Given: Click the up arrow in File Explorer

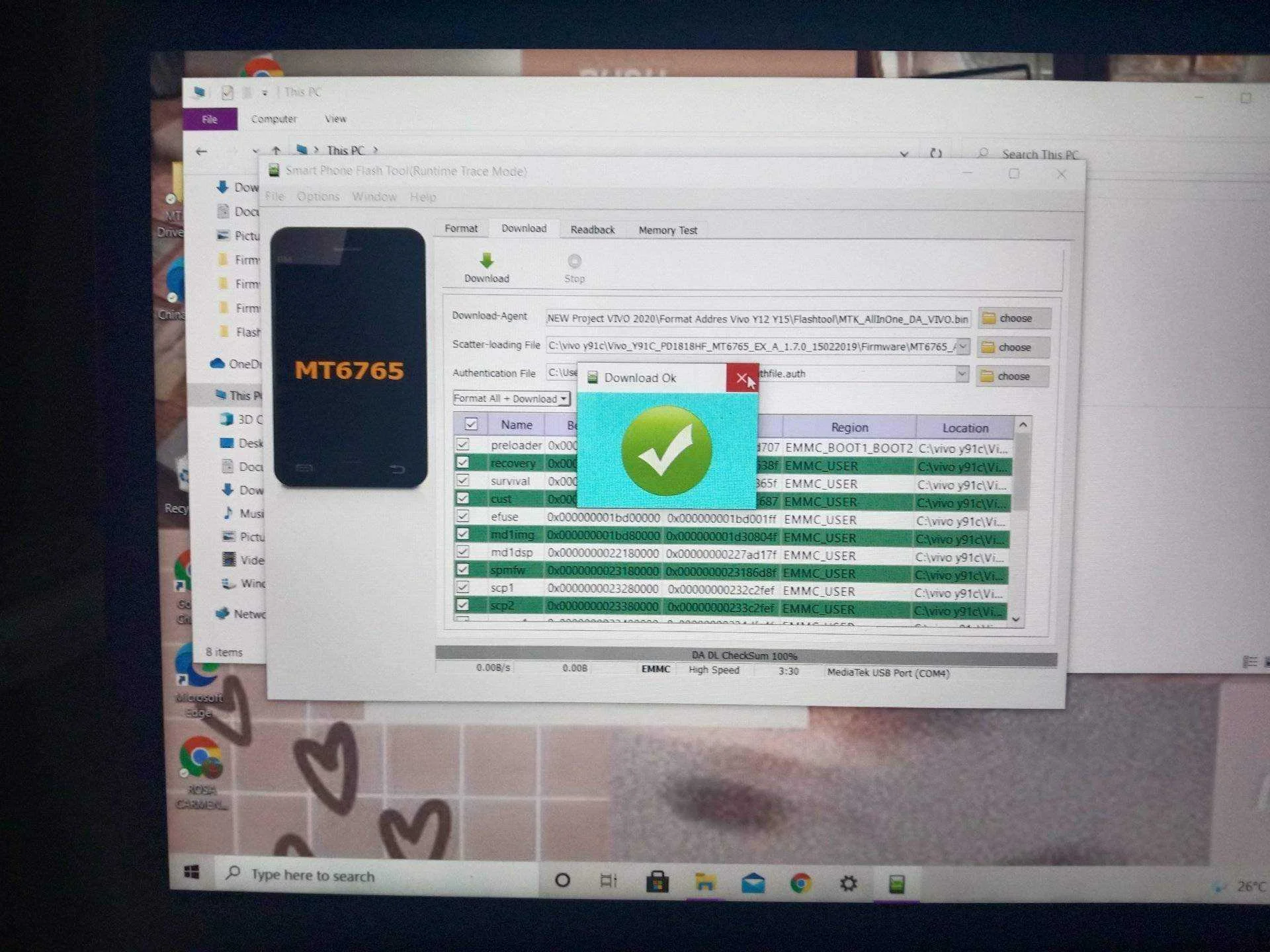Looking at the screenshot, I should pyautogui.click(x=276, y=151).
